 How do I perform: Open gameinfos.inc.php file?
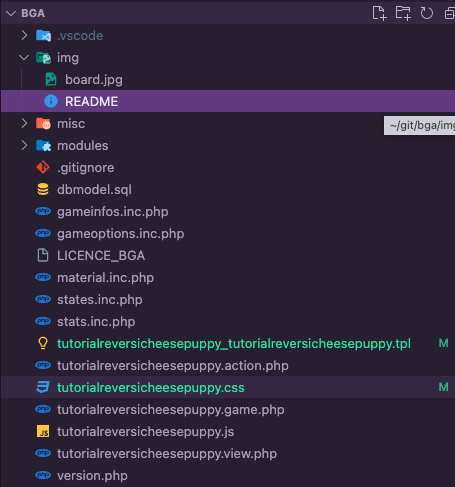(113, 212)
